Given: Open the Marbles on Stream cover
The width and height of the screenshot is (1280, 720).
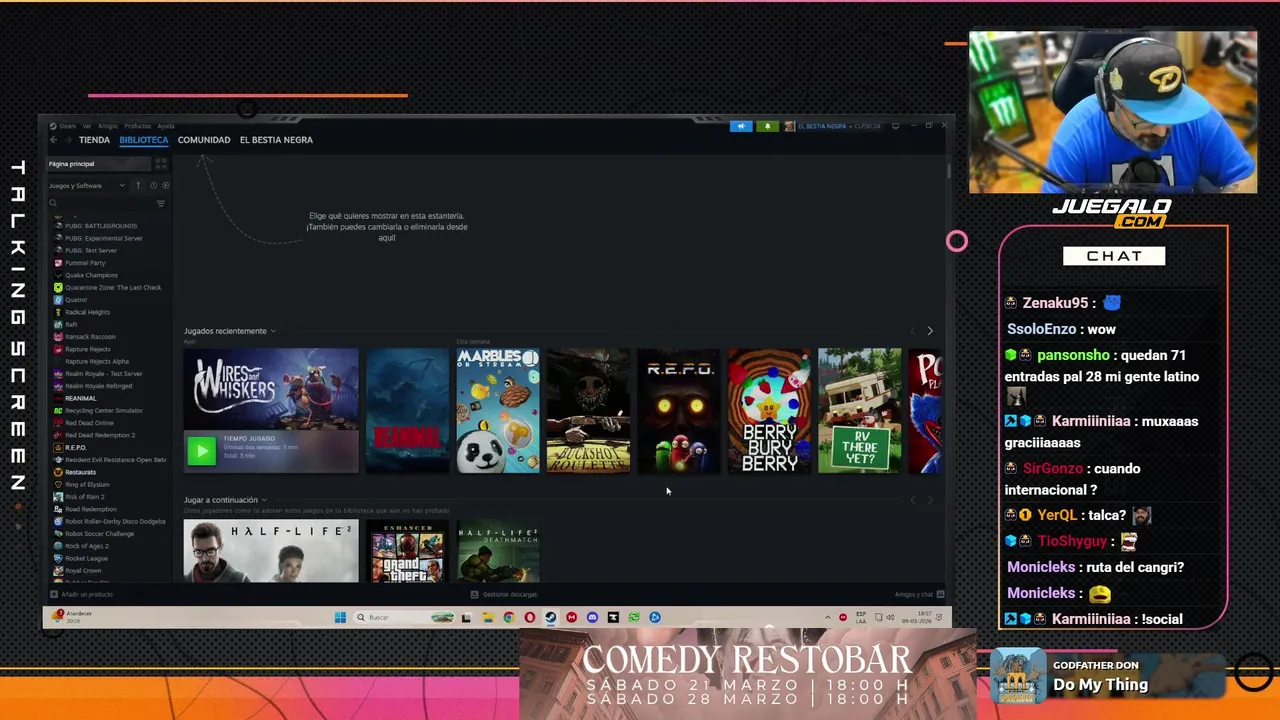Looking at the screenshot, I should (498, 411).
